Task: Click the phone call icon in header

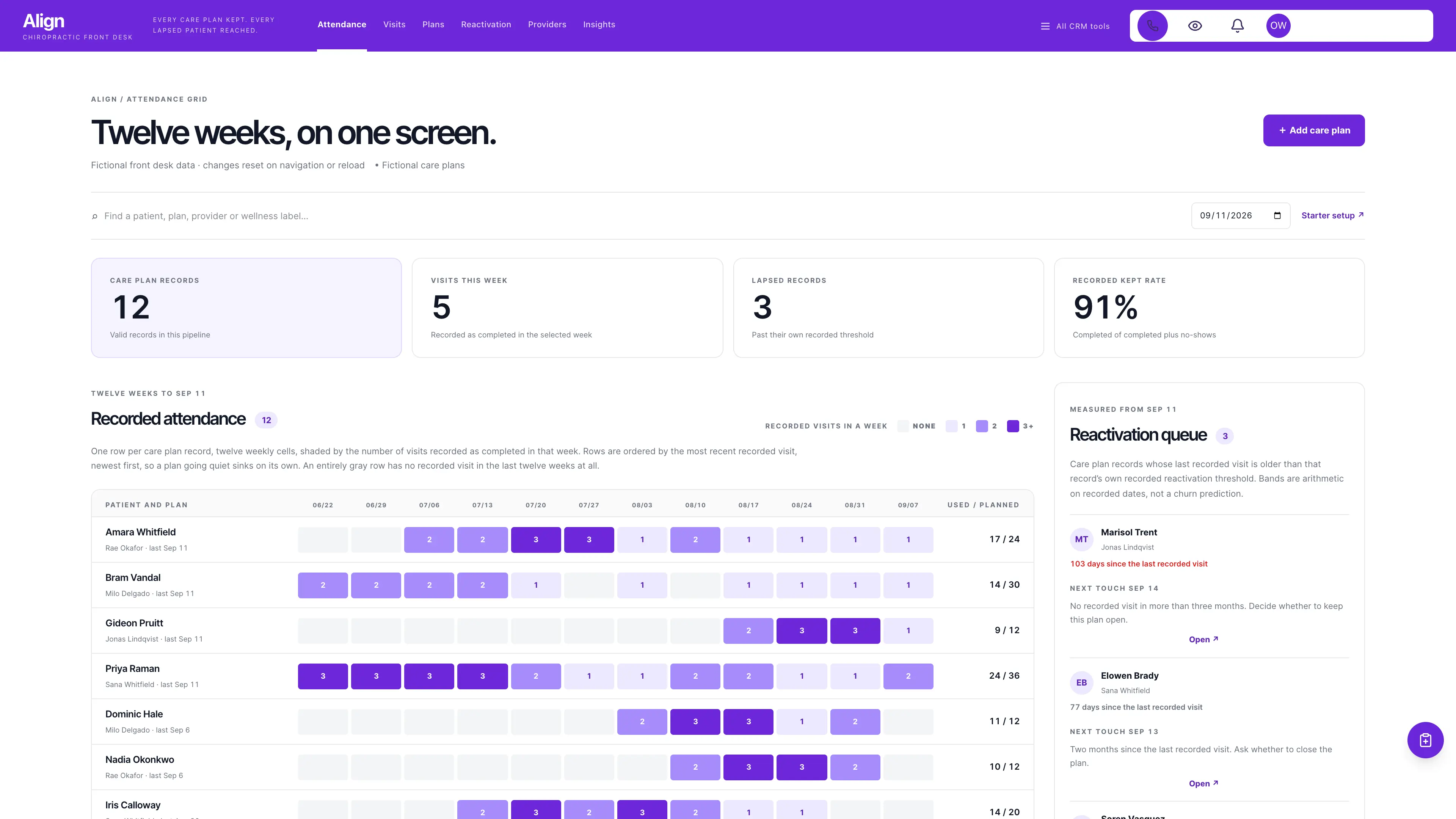Action: click(1153, 25)
